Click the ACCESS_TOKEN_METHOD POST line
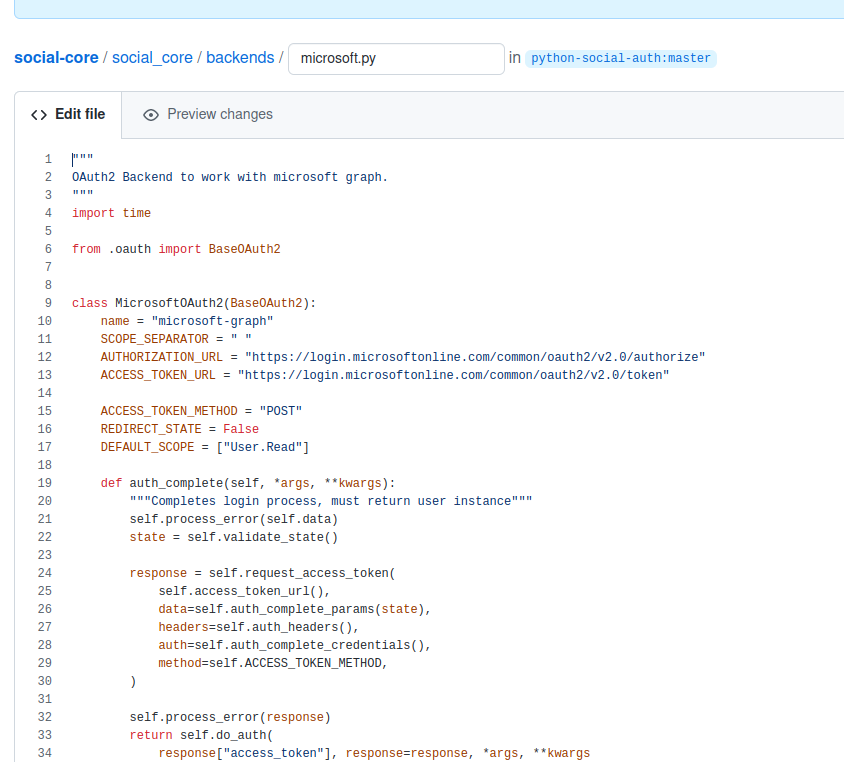Image resolution: width=844 pixels, height=762 pixels. pyautogui.click(x=205, y=410)
